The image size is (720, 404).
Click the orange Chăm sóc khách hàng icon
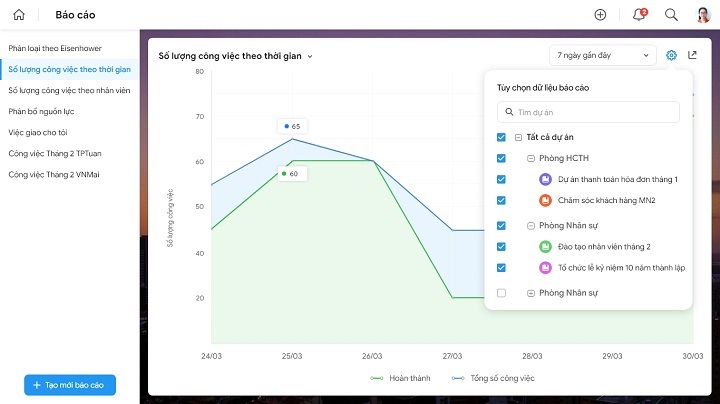tap(545, 200)
